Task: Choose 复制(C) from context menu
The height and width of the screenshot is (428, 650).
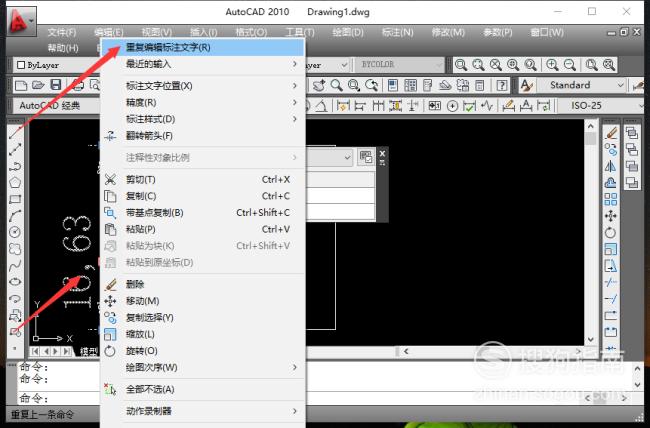Action: [x=203, y=196]
